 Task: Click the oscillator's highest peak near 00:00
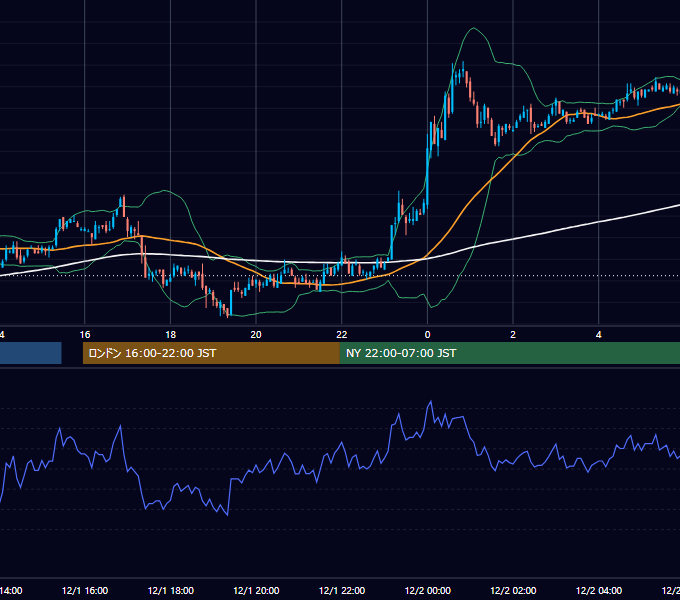tap(431, 402)
